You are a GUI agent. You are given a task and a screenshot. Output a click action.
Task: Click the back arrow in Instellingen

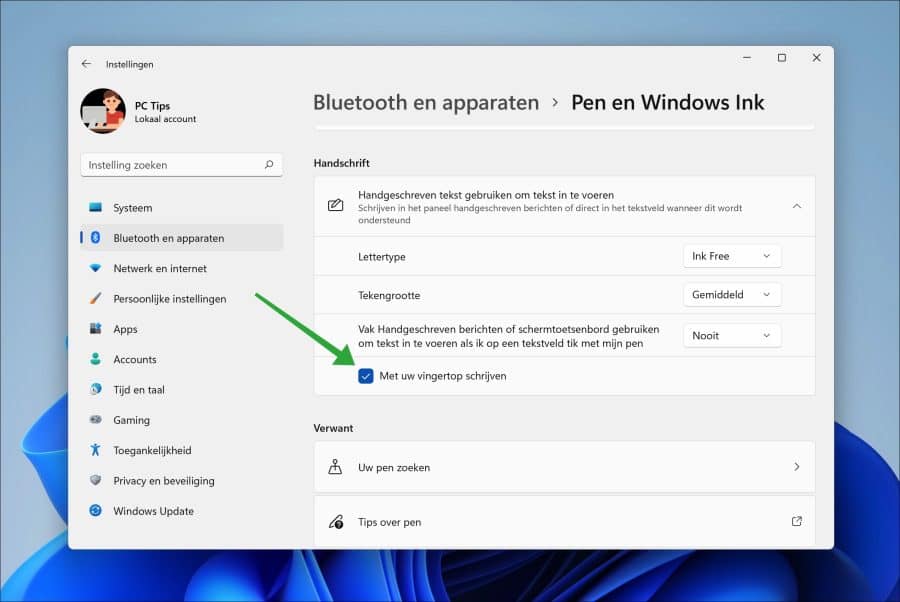[x=86, y=64]
